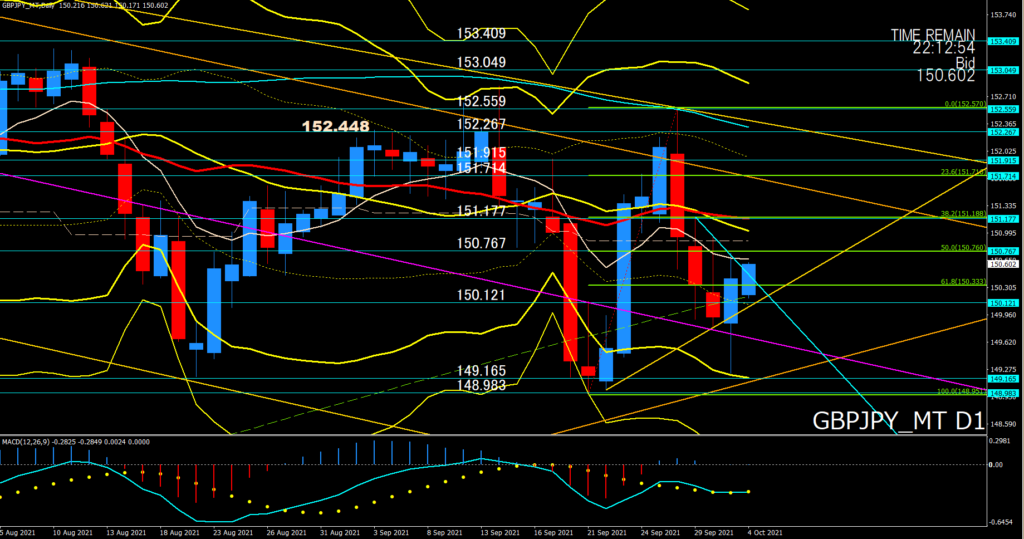Select the 149.620 price axis value
Screen dimensions: 1024x539
coord(1001,342)
